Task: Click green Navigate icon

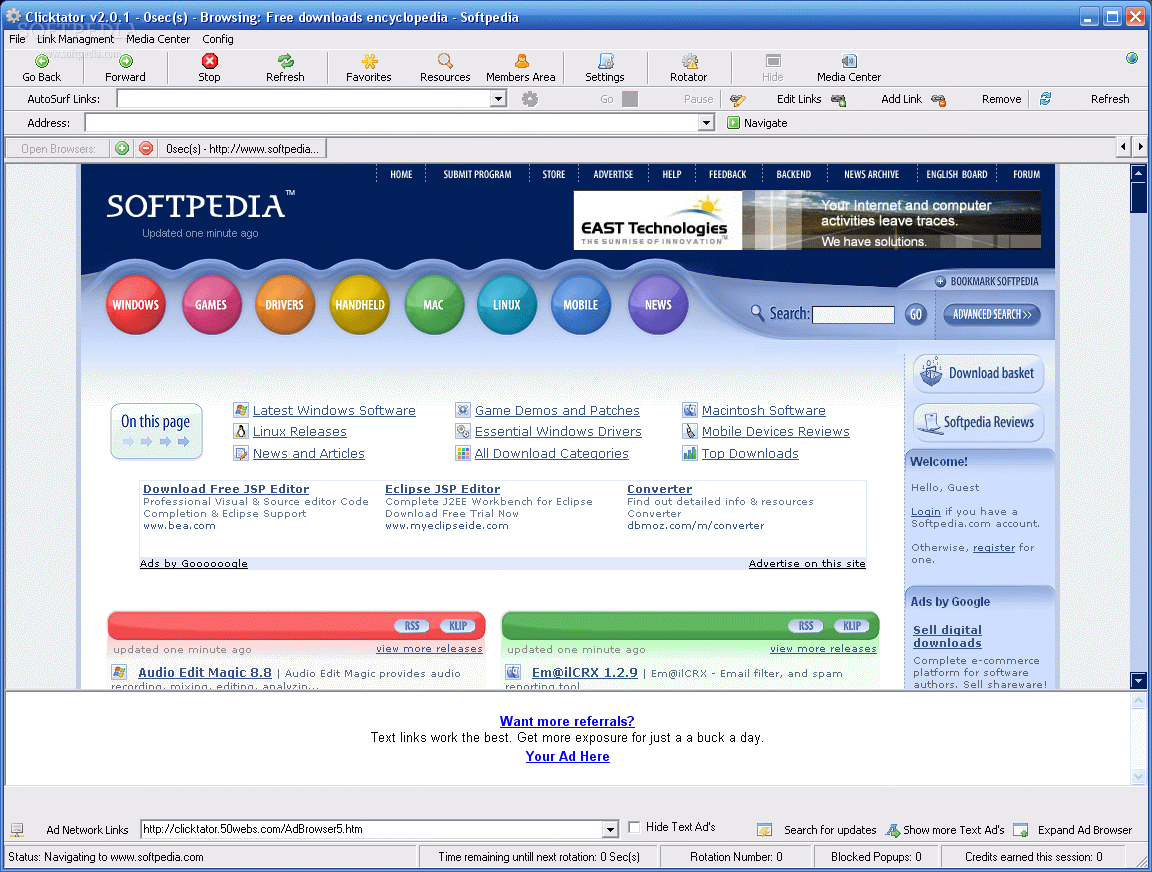Action: (x=732, y=123)
